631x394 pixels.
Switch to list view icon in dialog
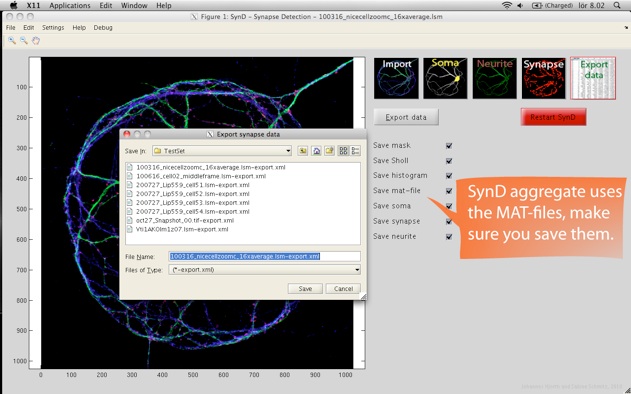pyautogui.click(x=343, y=151)
